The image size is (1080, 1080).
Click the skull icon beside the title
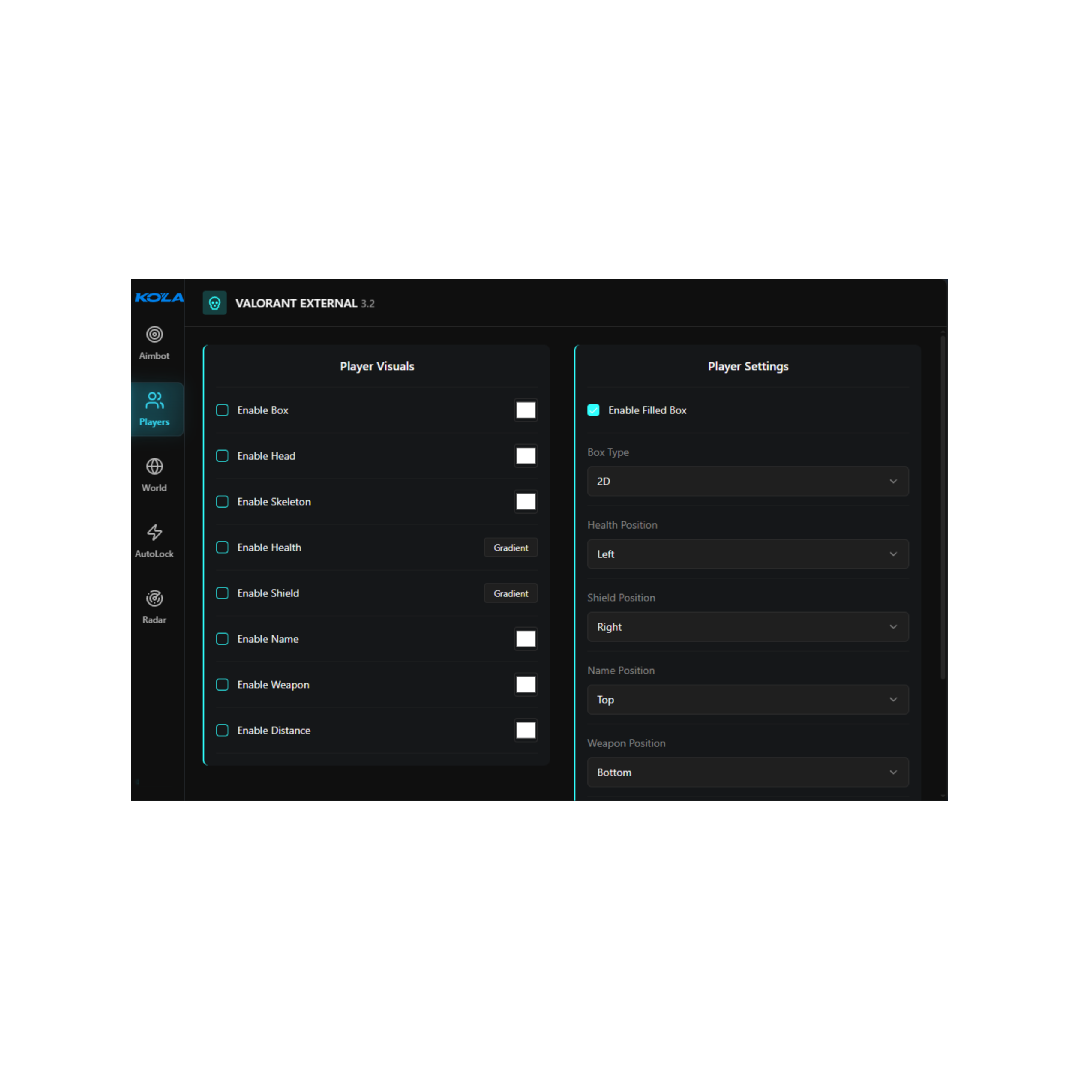[x=214, y=303]
